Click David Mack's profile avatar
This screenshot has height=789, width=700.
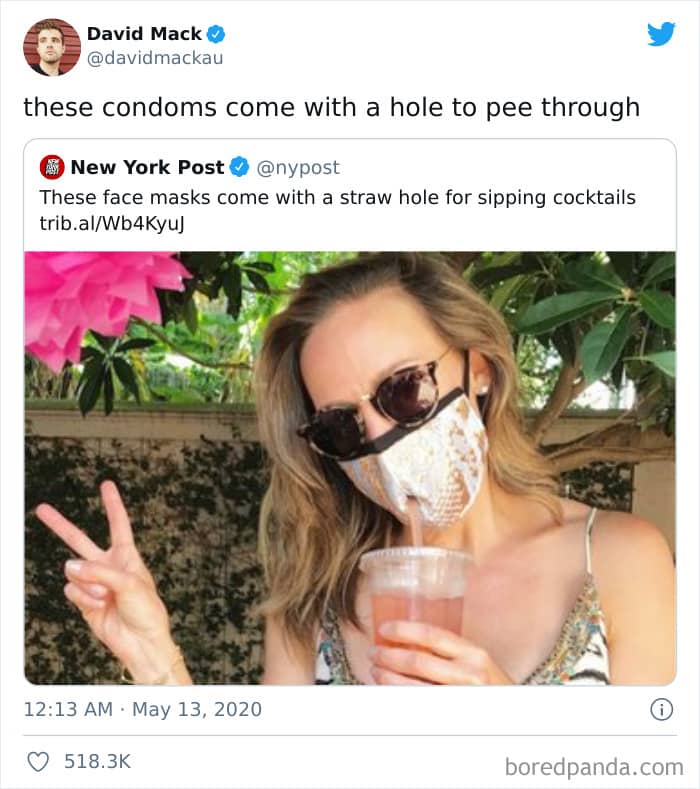[x=52, y=47]
